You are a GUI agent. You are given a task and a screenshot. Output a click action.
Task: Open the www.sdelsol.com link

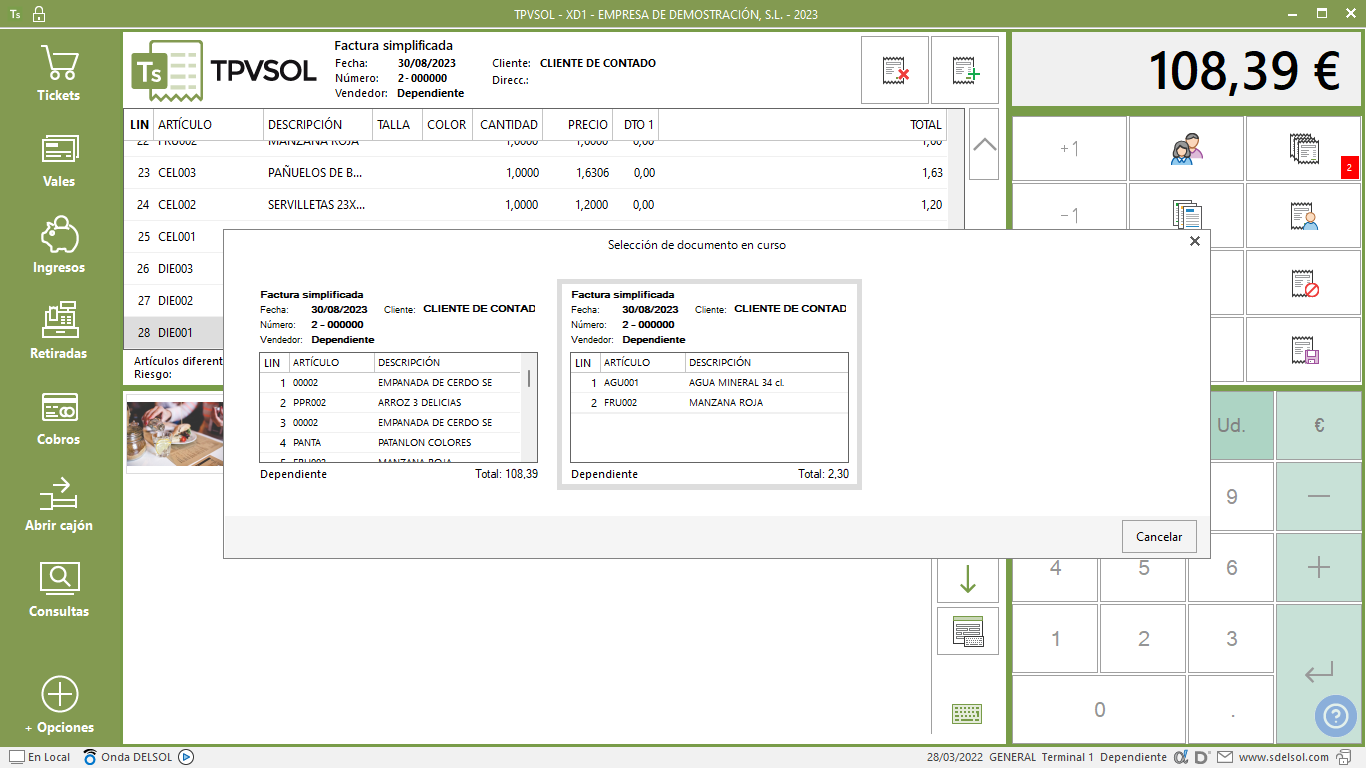click(1283, 757)
